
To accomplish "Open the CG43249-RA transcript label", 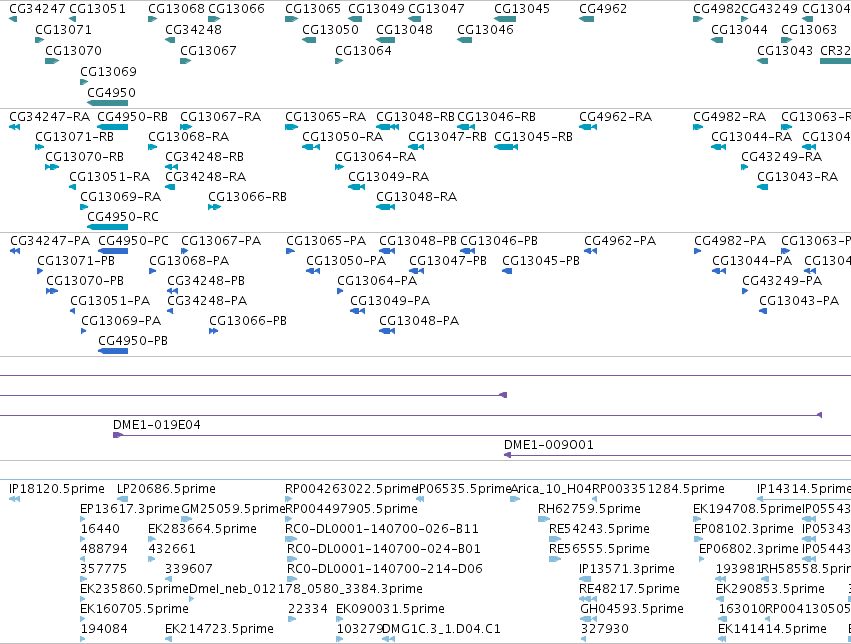I will click(782, 157).
